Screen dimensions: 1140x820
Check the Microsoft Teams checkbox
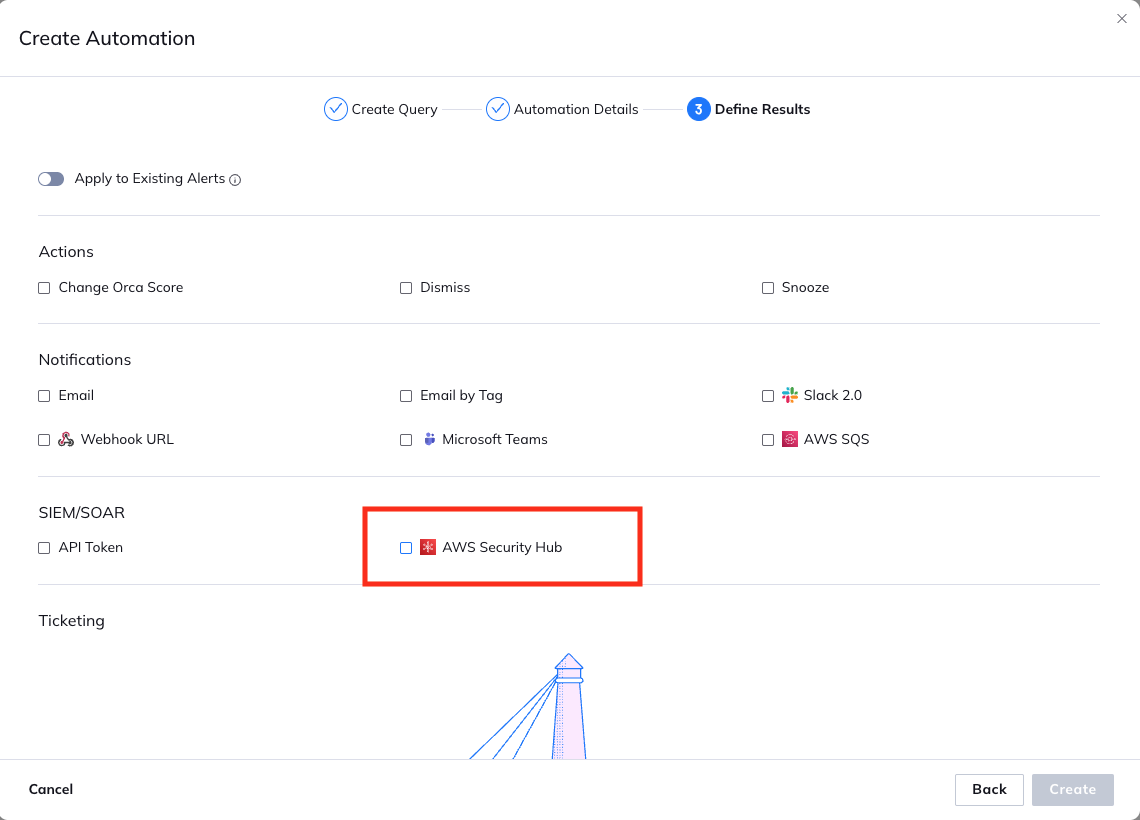tap(406, 440)
